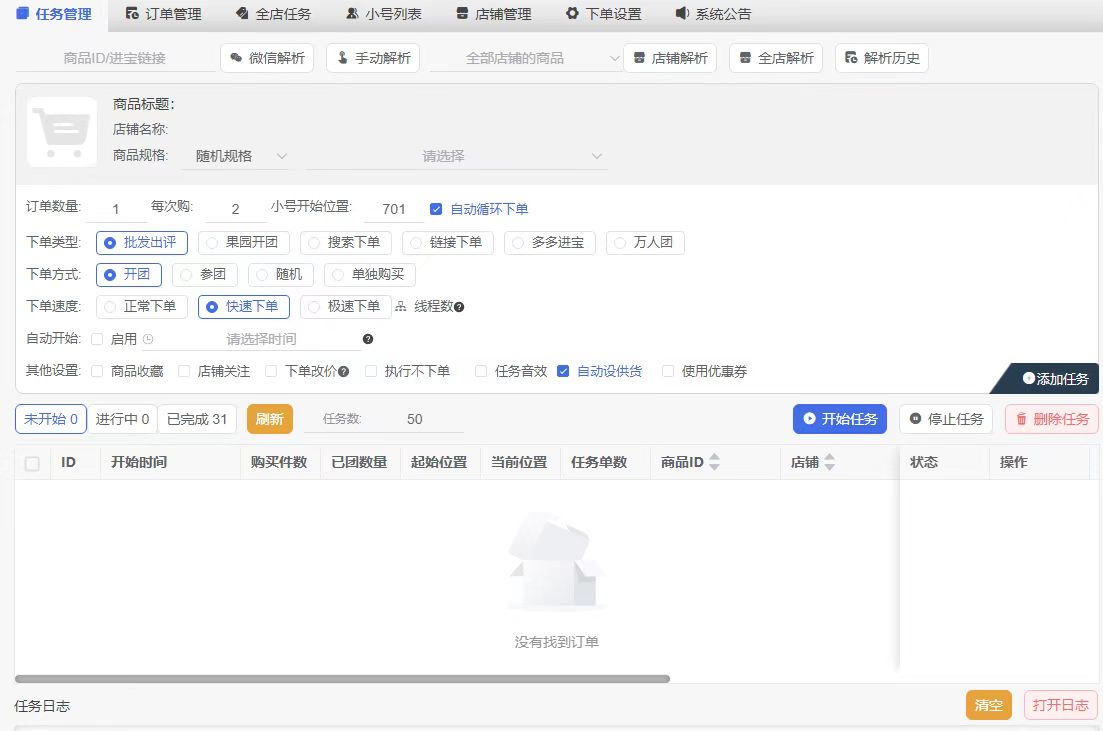Click the 任务数 input field
Image resolution: width=1103 pixels, height=731 pixels.
[414, 419]
